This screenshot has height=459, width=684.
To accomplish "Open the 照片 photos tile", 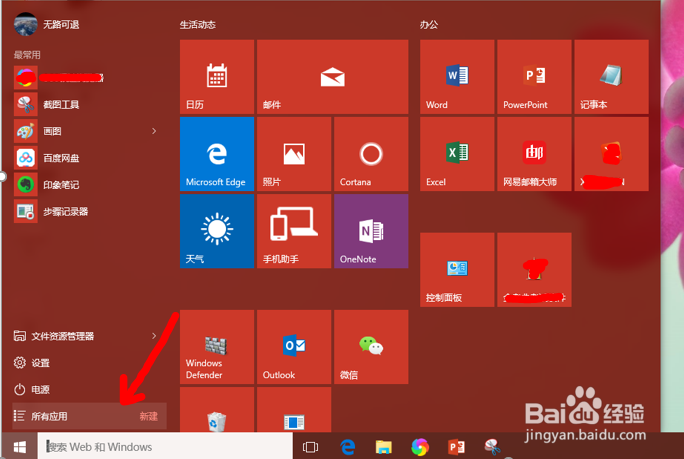I will click(x=294, y=154).
